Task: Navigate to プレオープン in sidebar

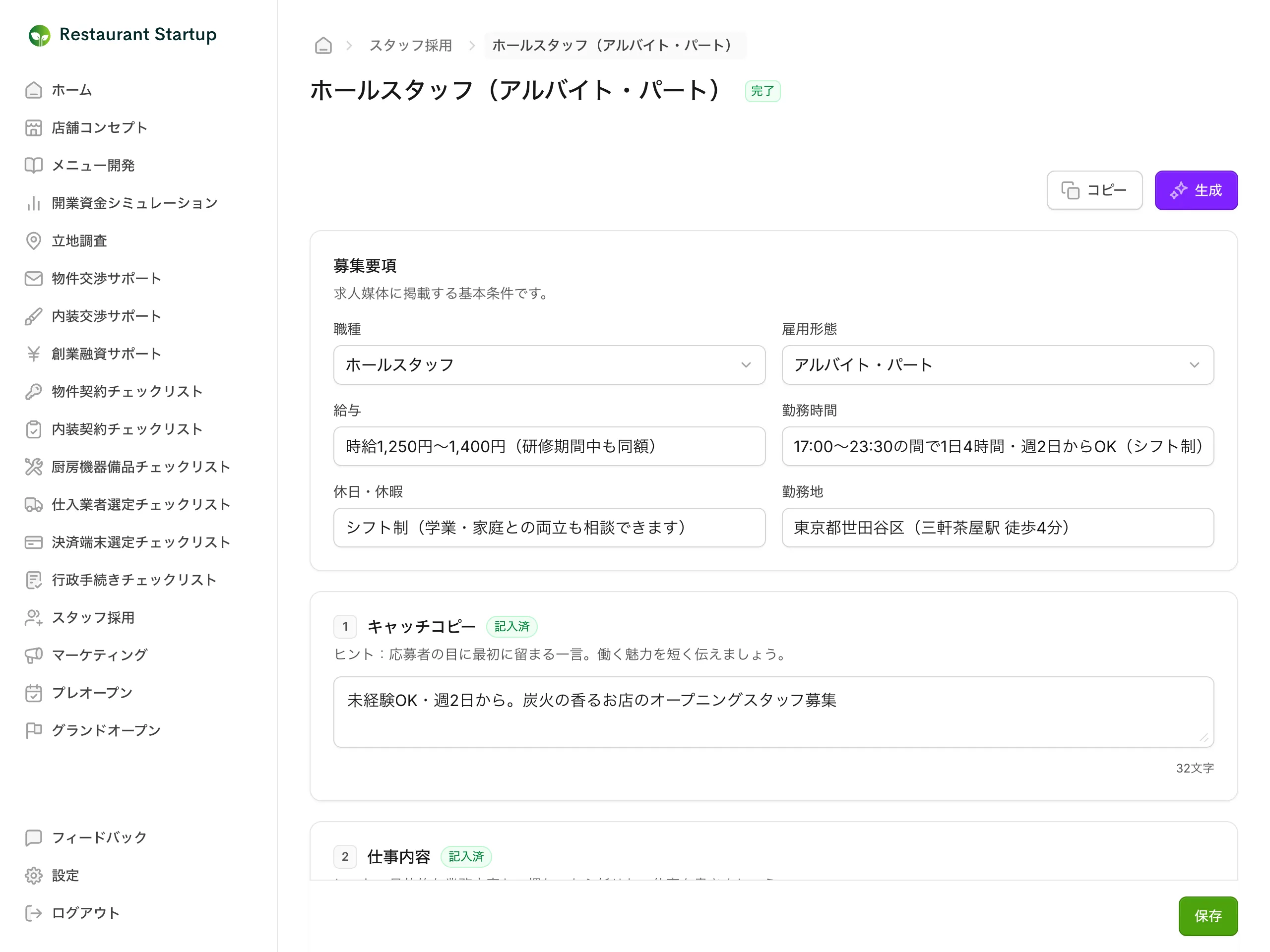Action: [92, 693]
